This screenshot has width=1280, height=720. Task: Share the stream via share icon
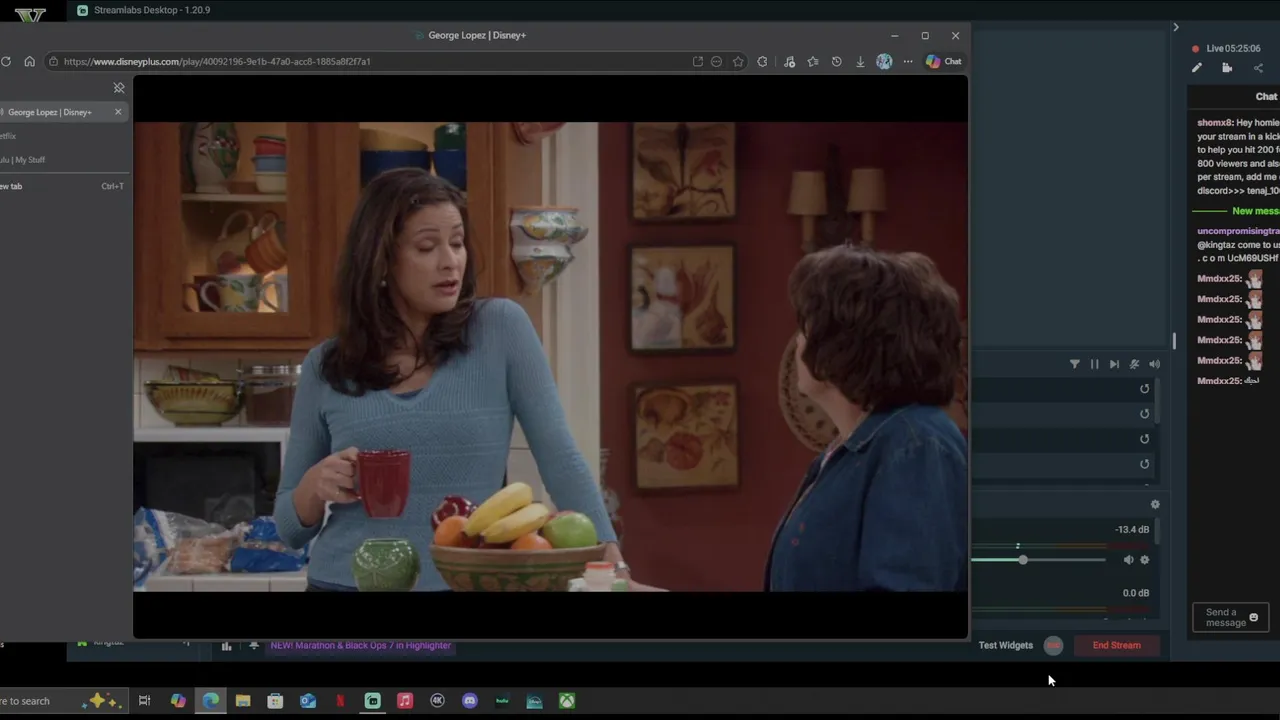click(1258, 68)
